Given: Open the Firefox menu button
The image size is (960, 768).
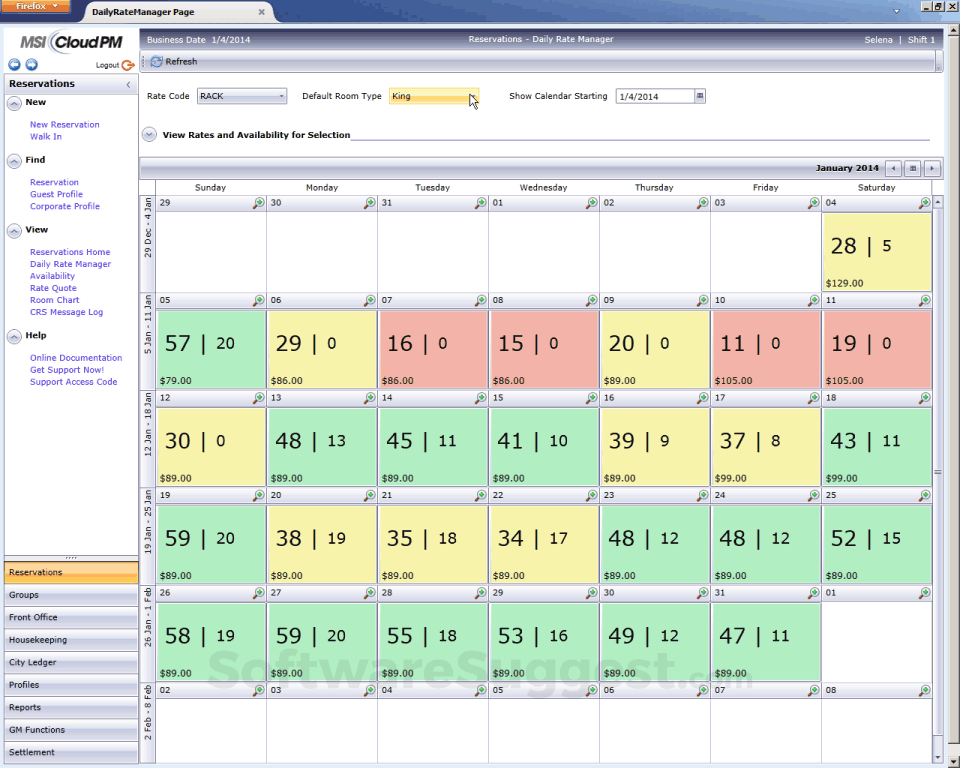Looking at the screenshot, I should (35, 6).
